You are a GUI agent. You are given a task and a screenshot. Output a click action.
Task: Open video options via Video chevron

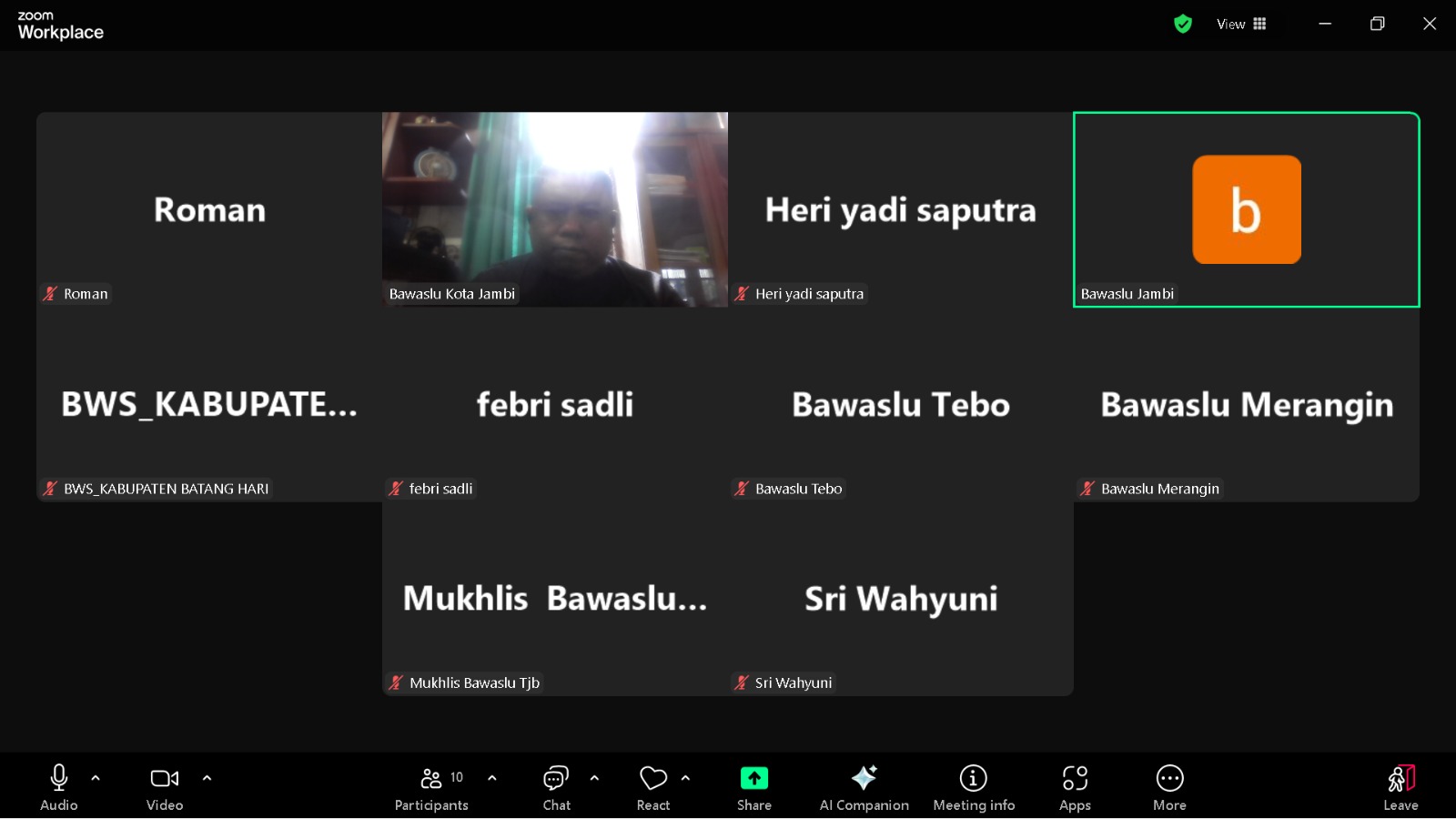tap(207, 778)
